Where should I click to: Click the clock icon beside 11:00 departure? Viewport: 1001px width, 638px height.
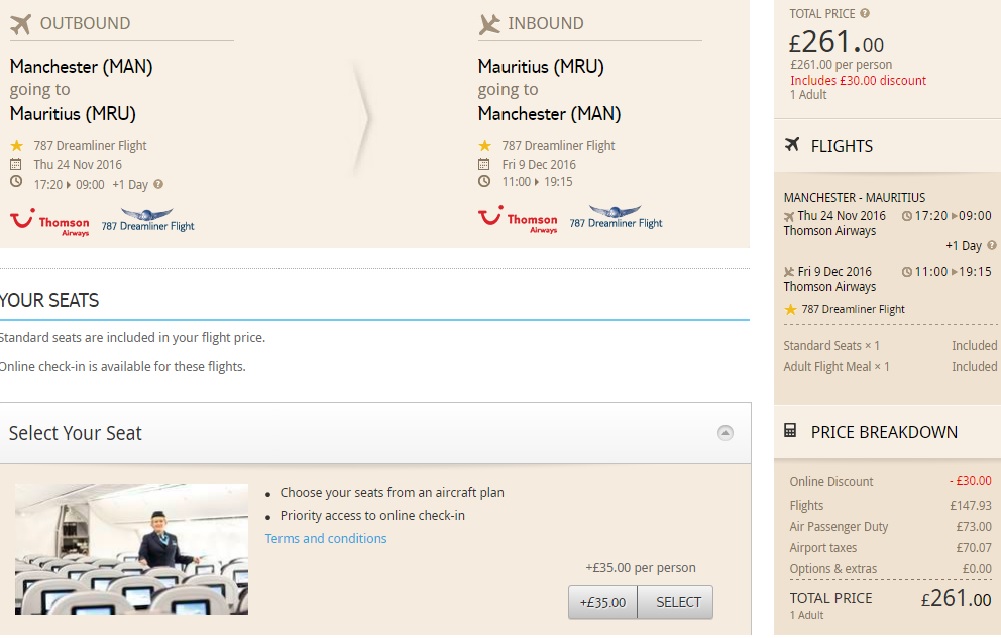(484, 181)
